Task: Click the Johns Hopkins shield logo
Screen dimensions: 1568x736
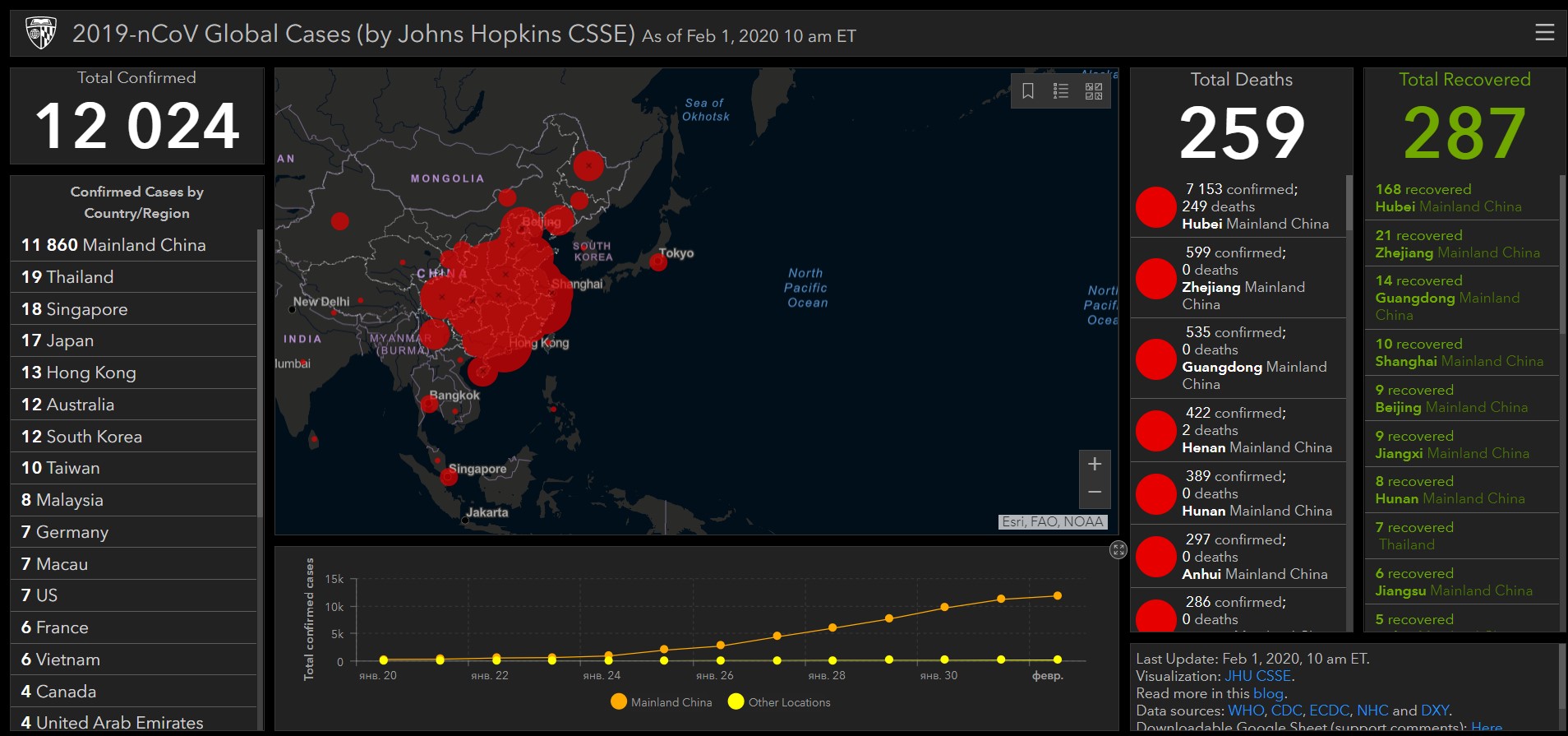Action: pos(40,34)
